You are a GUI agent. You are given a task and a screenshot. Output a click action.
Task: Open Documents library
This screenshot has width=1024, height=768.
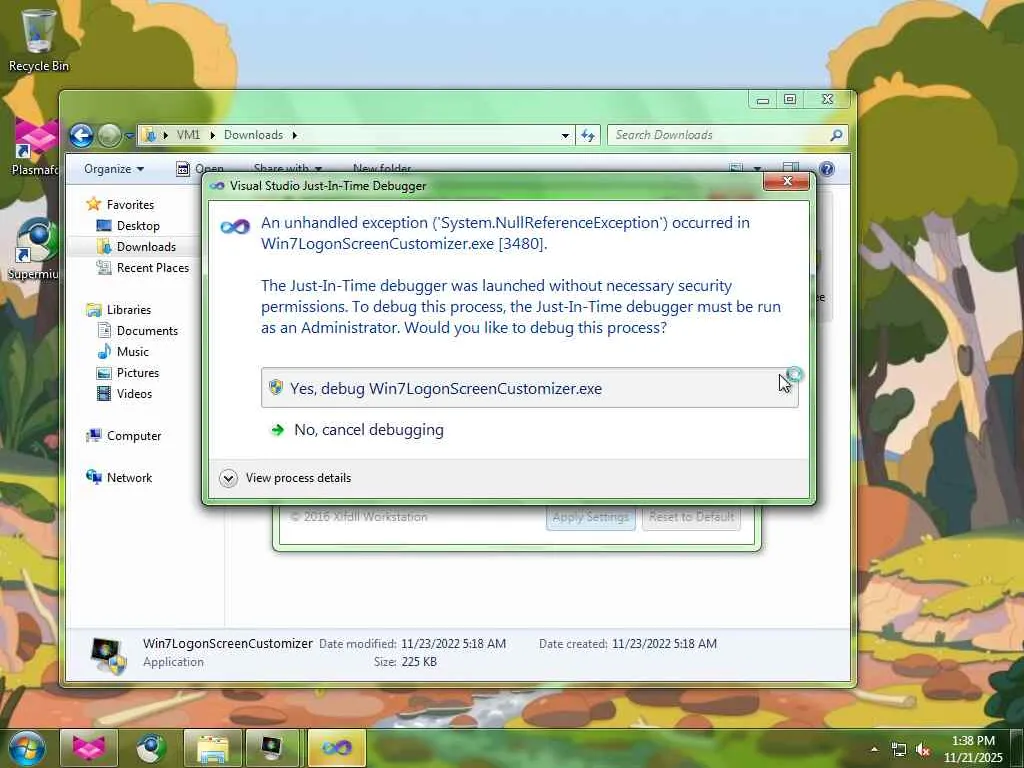tap(147, 330)
